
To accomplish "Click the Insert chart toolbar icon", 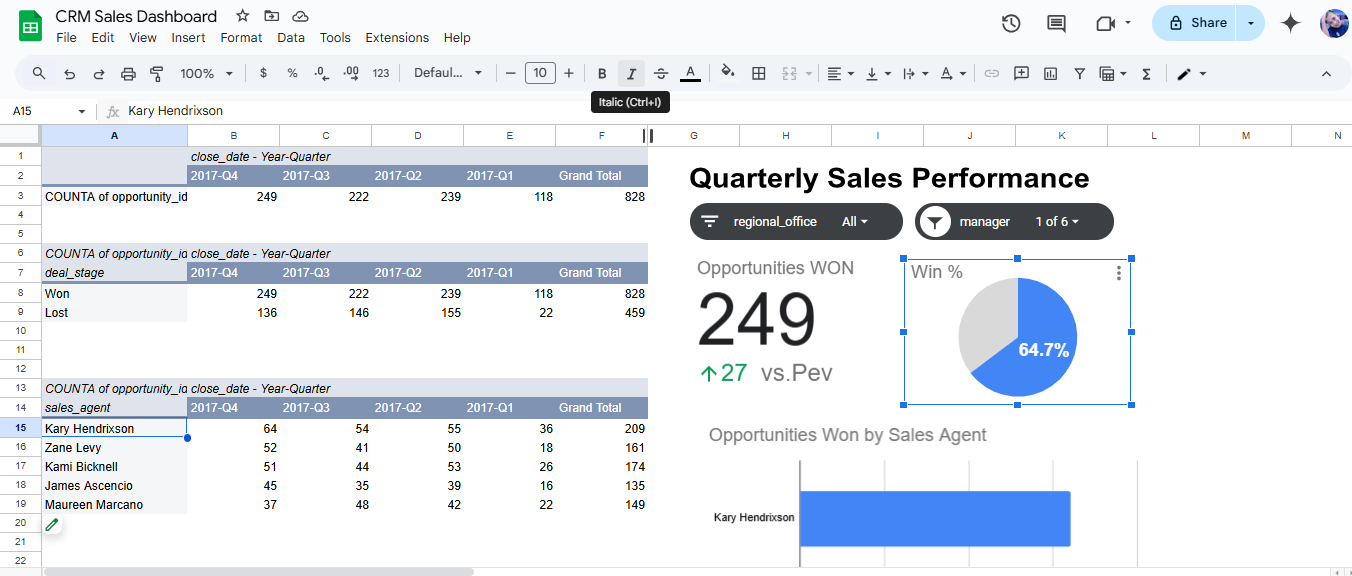I will pyautogui.click(x=1050, y=73).
